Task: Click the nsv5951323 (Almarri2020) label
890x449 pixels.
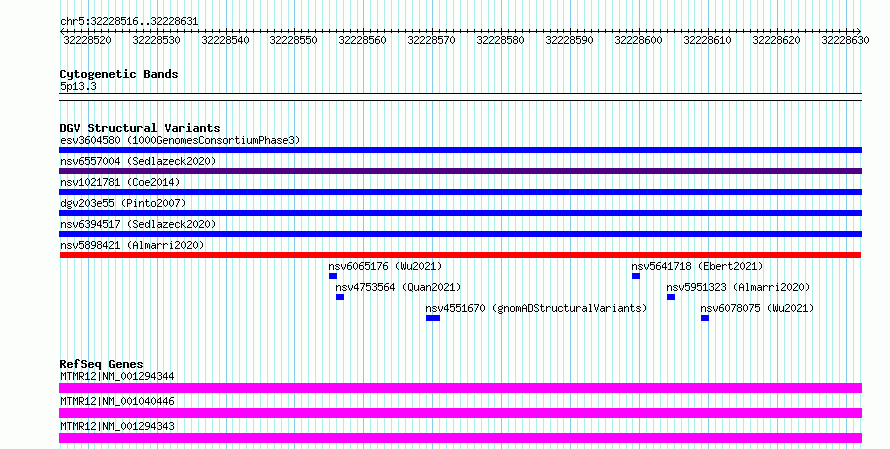Action: [738, 287]
